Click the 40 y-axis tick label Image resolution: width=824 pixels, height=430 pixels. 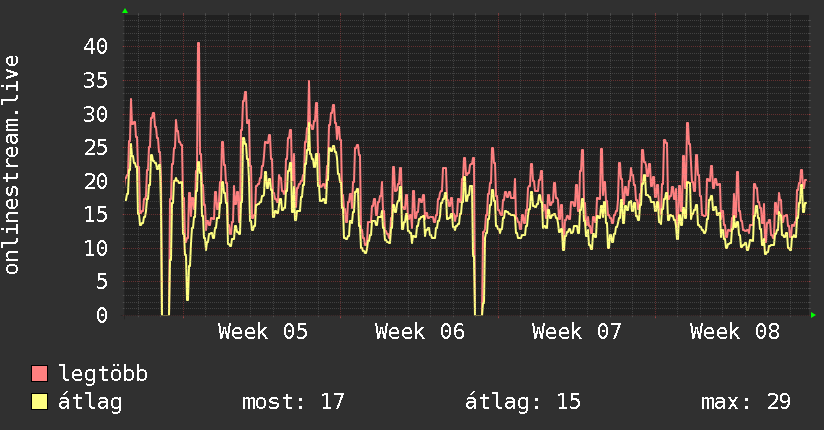click(96, 46)
